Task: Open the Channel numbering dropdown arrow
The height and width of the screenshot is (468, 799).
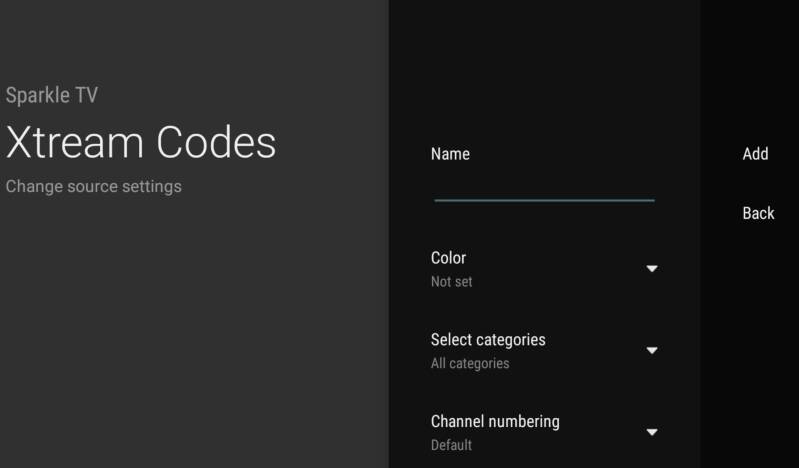Action: (x=652, y=432)
